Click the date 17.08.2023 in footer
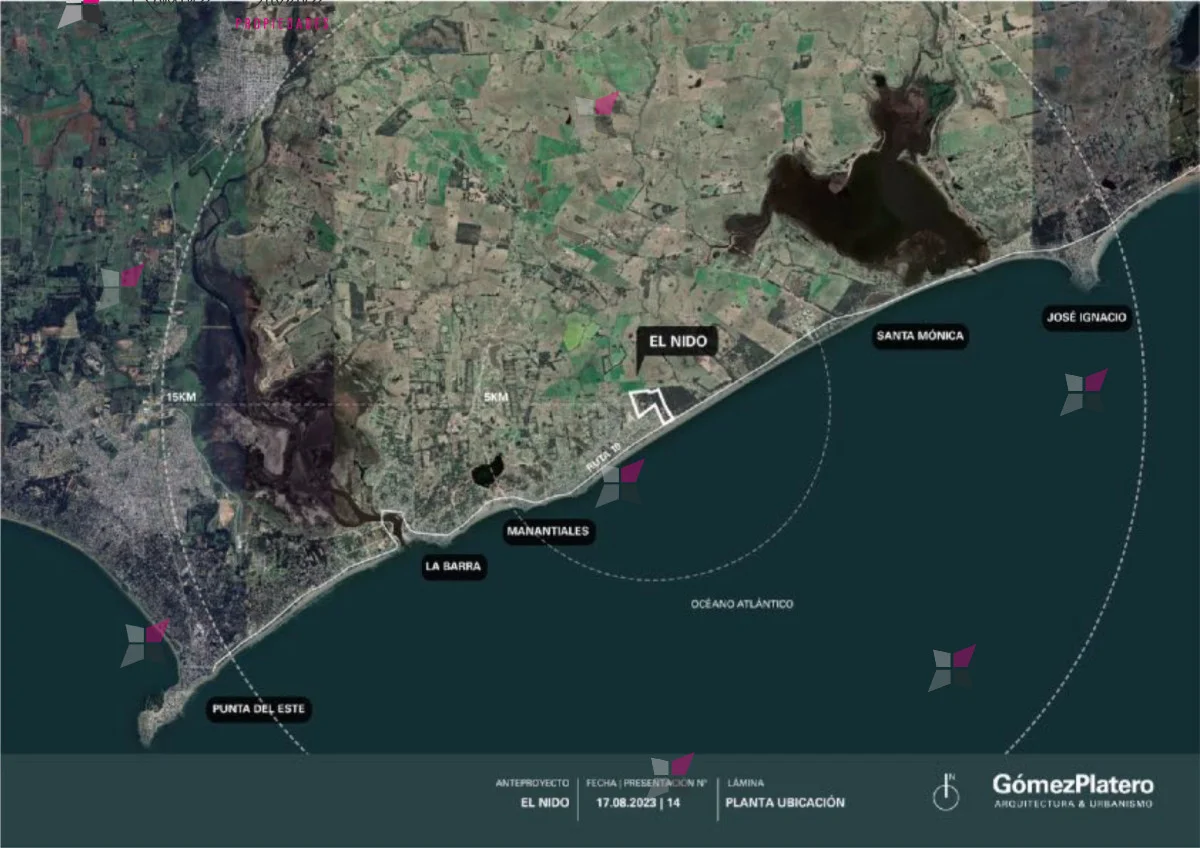This screenshot has height=848, width=1200. (x=625, y=802)
